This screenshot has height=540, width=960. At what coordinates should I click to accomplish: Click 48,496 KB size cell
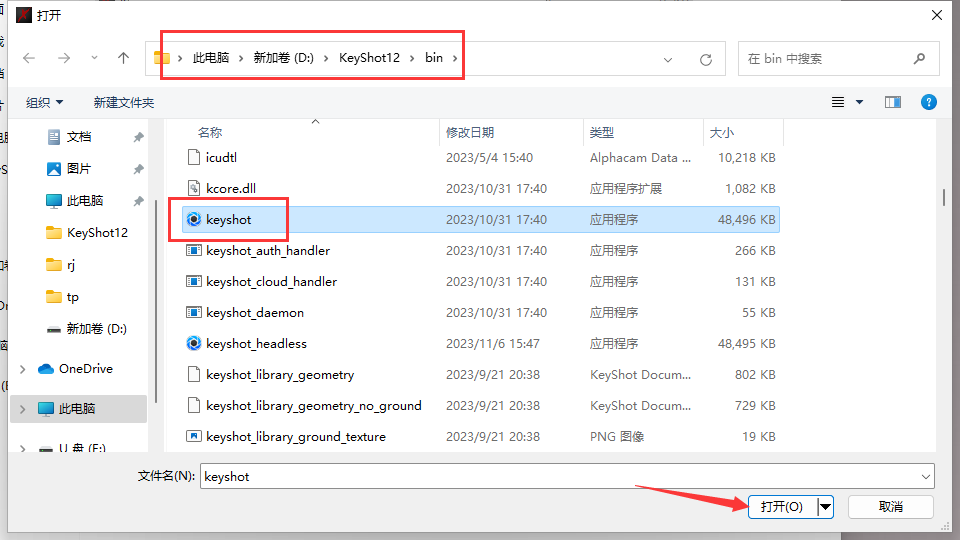click(x=746, y=219)
